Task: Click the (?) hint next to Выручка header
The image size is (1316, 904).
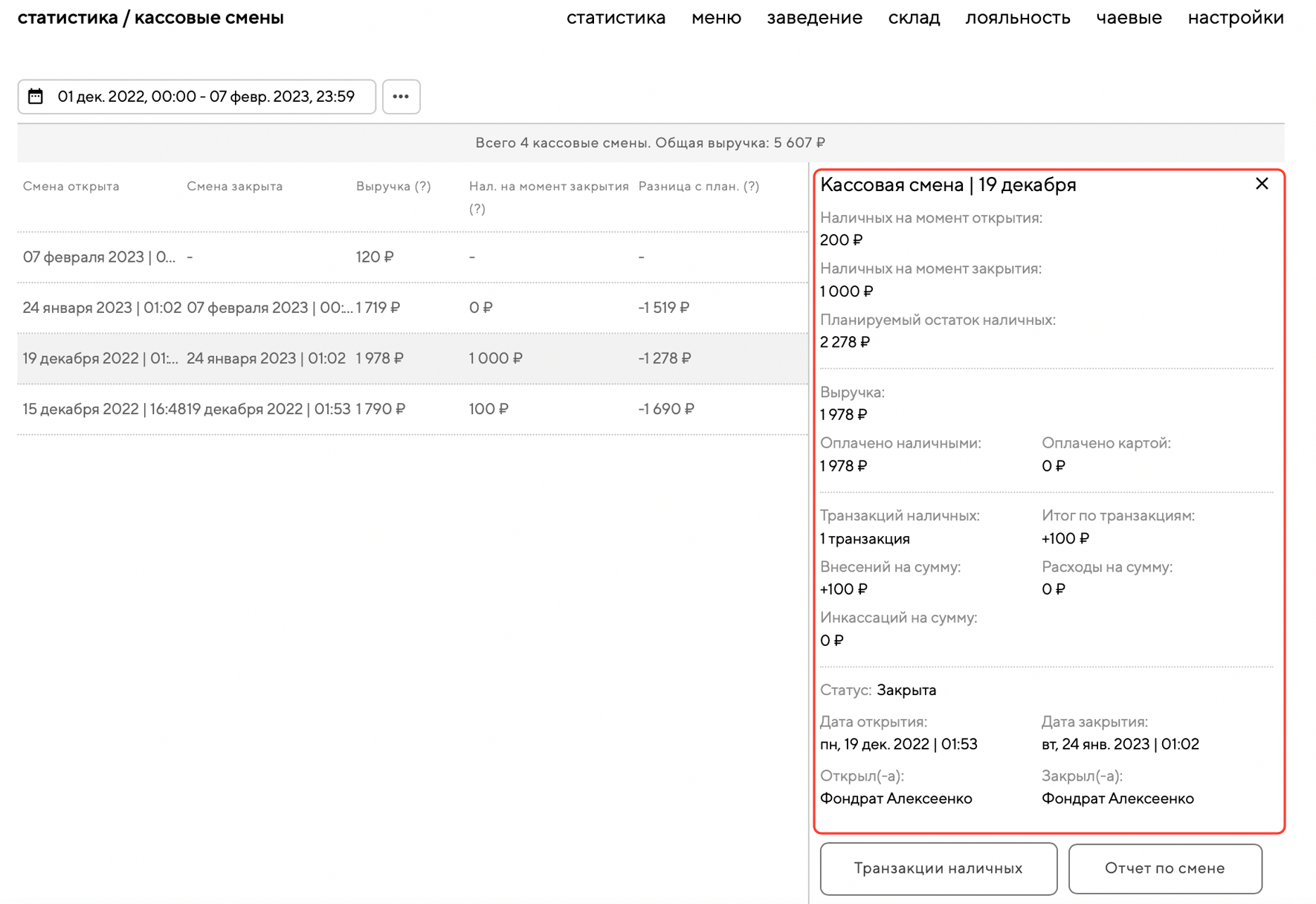Action: [422, 187]
